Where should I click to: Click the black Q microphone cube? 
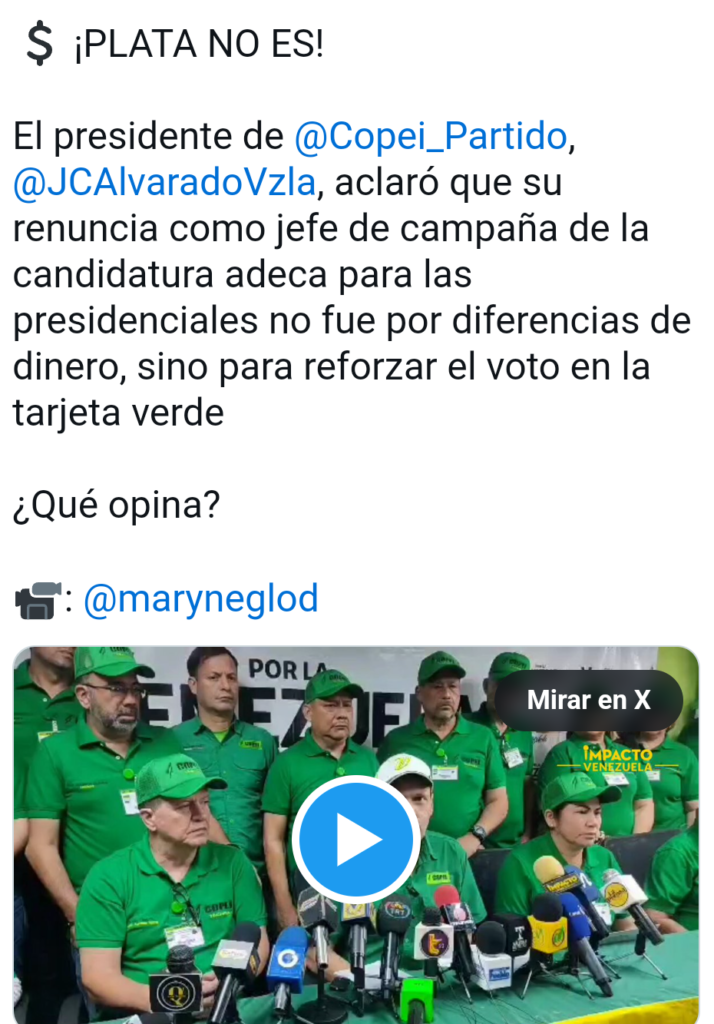pyautogui.click(x=176, y=990)
